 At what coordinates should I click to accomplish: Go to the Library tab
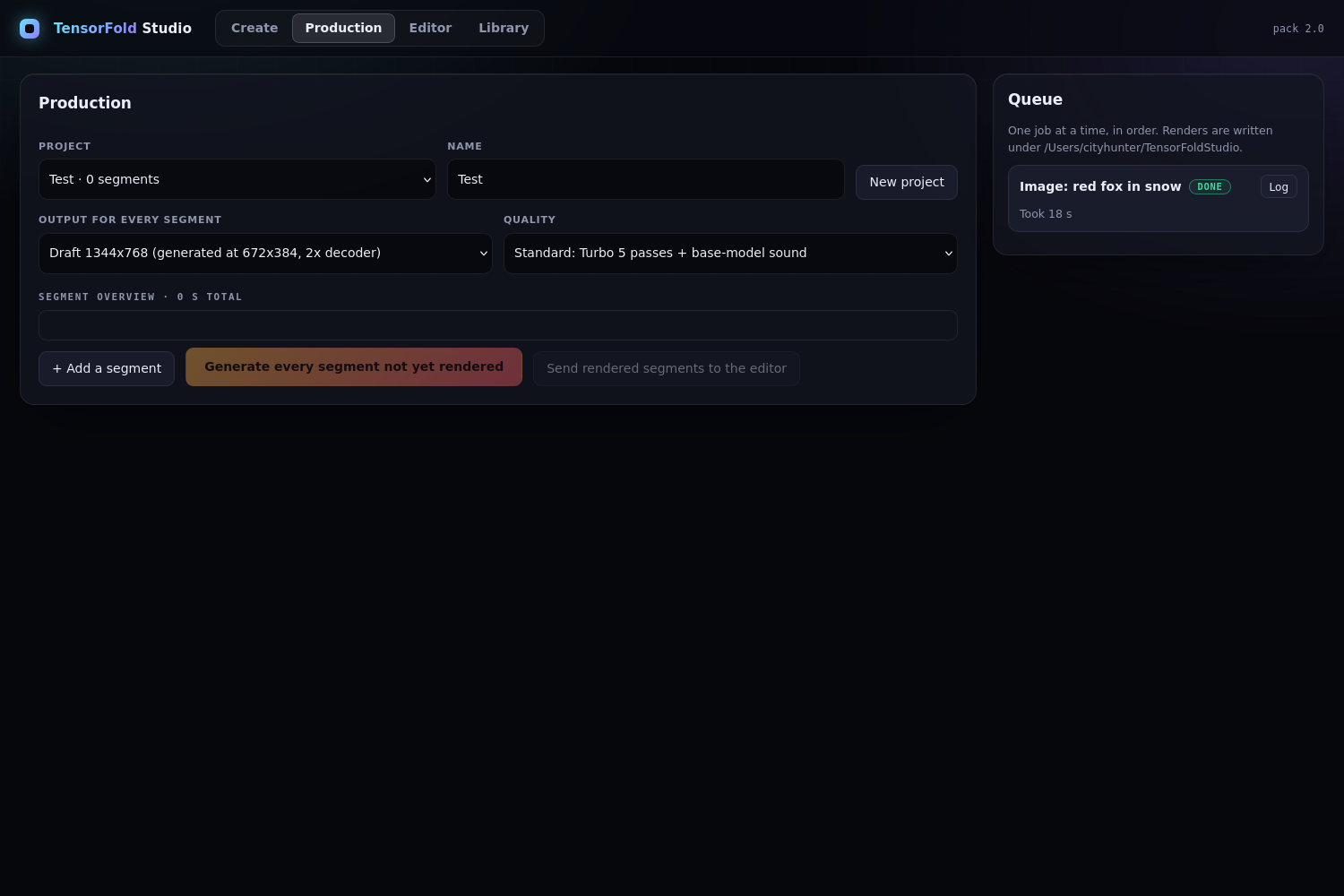[x=504, y=28]
